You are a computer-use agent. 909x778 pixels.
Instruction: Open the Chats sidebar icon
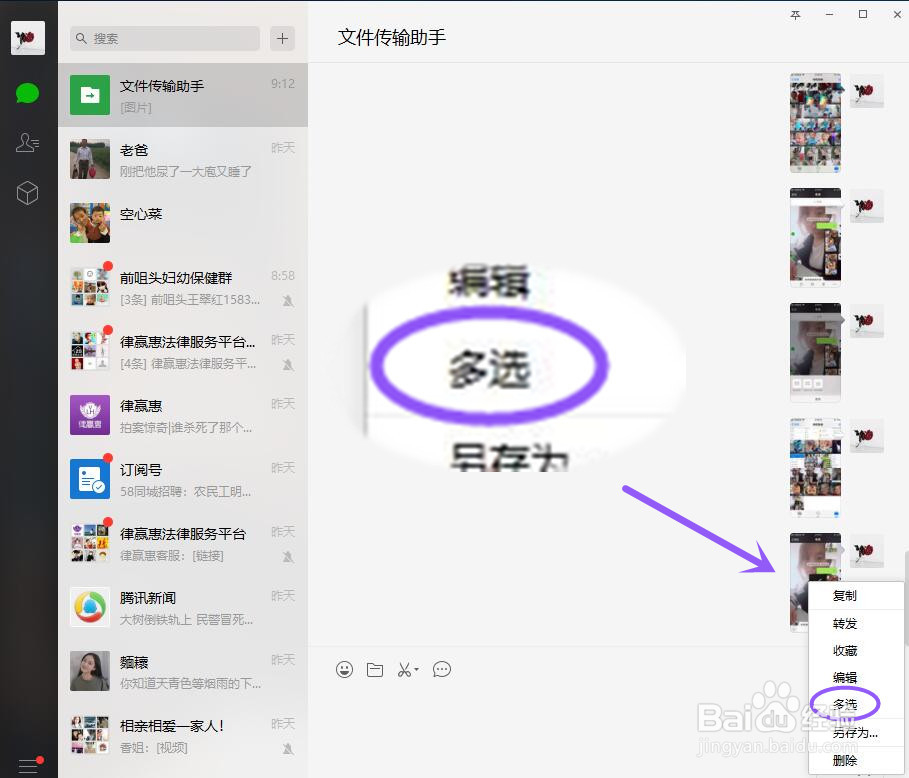click(x=27, y=93)
